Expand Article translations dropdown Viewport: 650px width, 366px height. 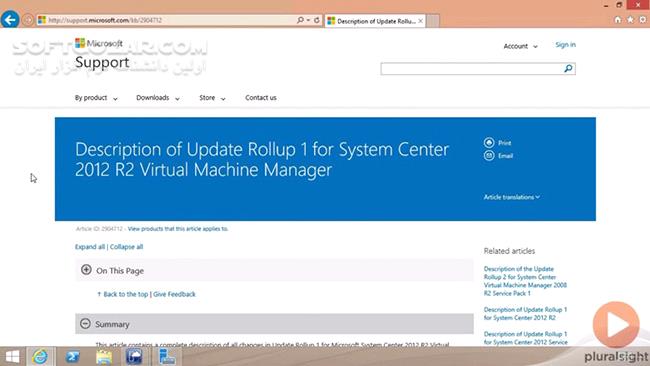[x=512, y=197]
